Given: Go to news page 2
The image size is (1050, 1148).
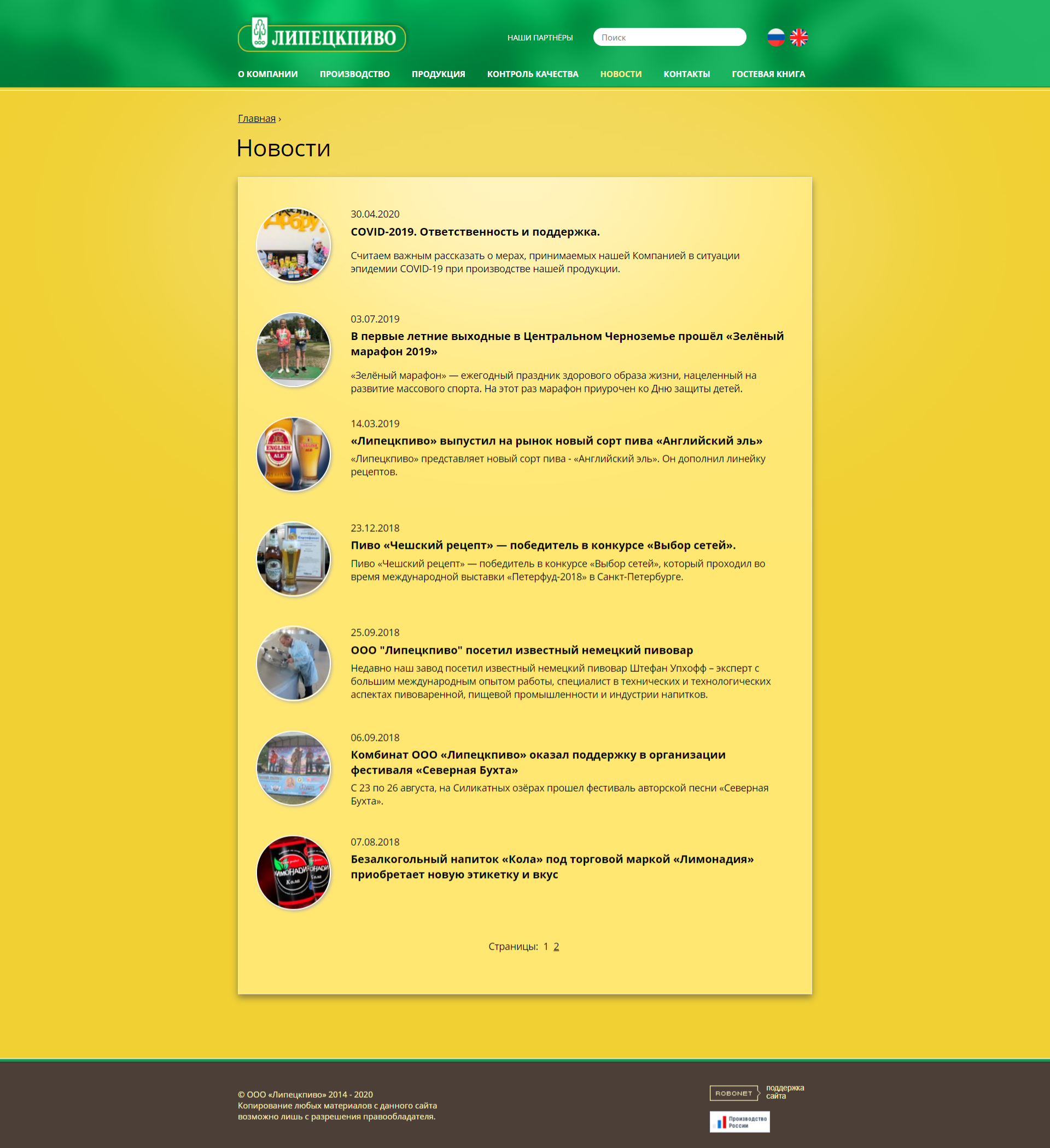Looking at the screenshot, I should [556, 946].
